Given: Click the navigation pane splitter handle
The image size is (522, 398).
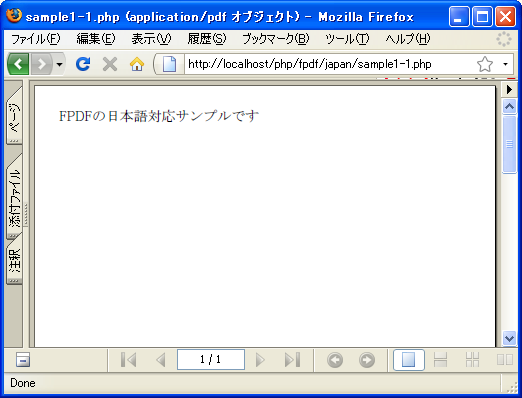Looking at the screenshot, I should pos(26,214).
